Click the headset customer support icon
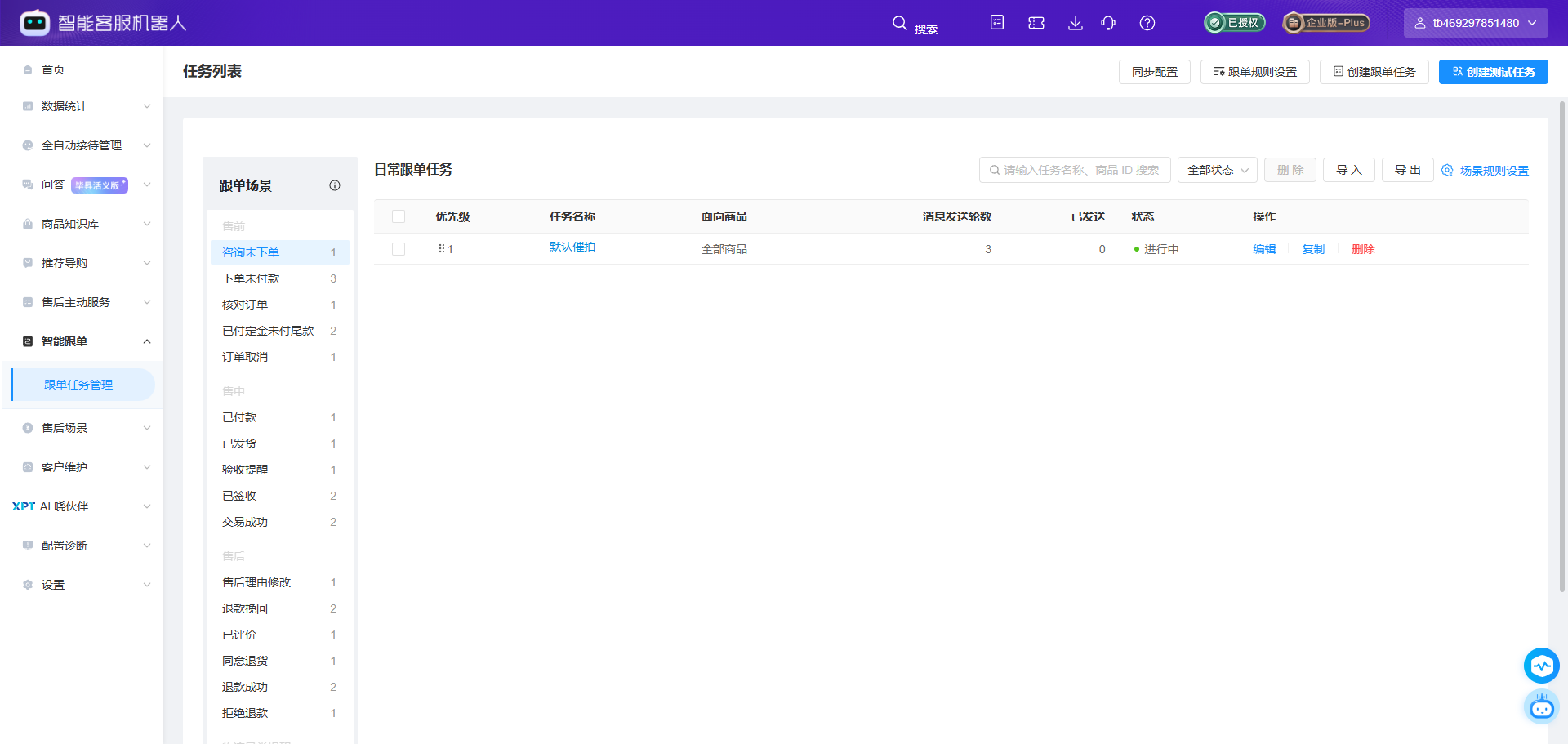Viewport: 1568px width, 744px height. pos(1108,23)
